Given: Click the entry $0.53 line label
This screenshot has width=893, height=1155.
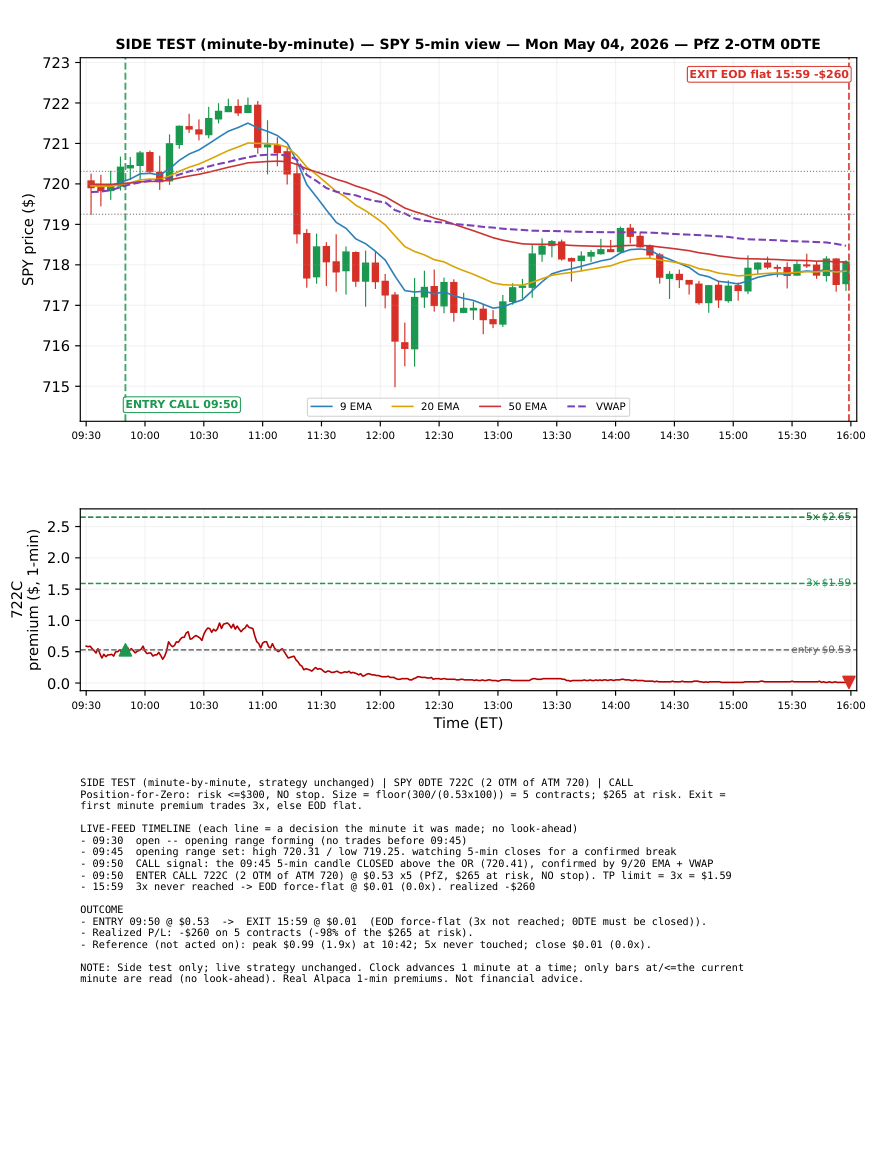Looking at the screenshot, I should 821,650.
